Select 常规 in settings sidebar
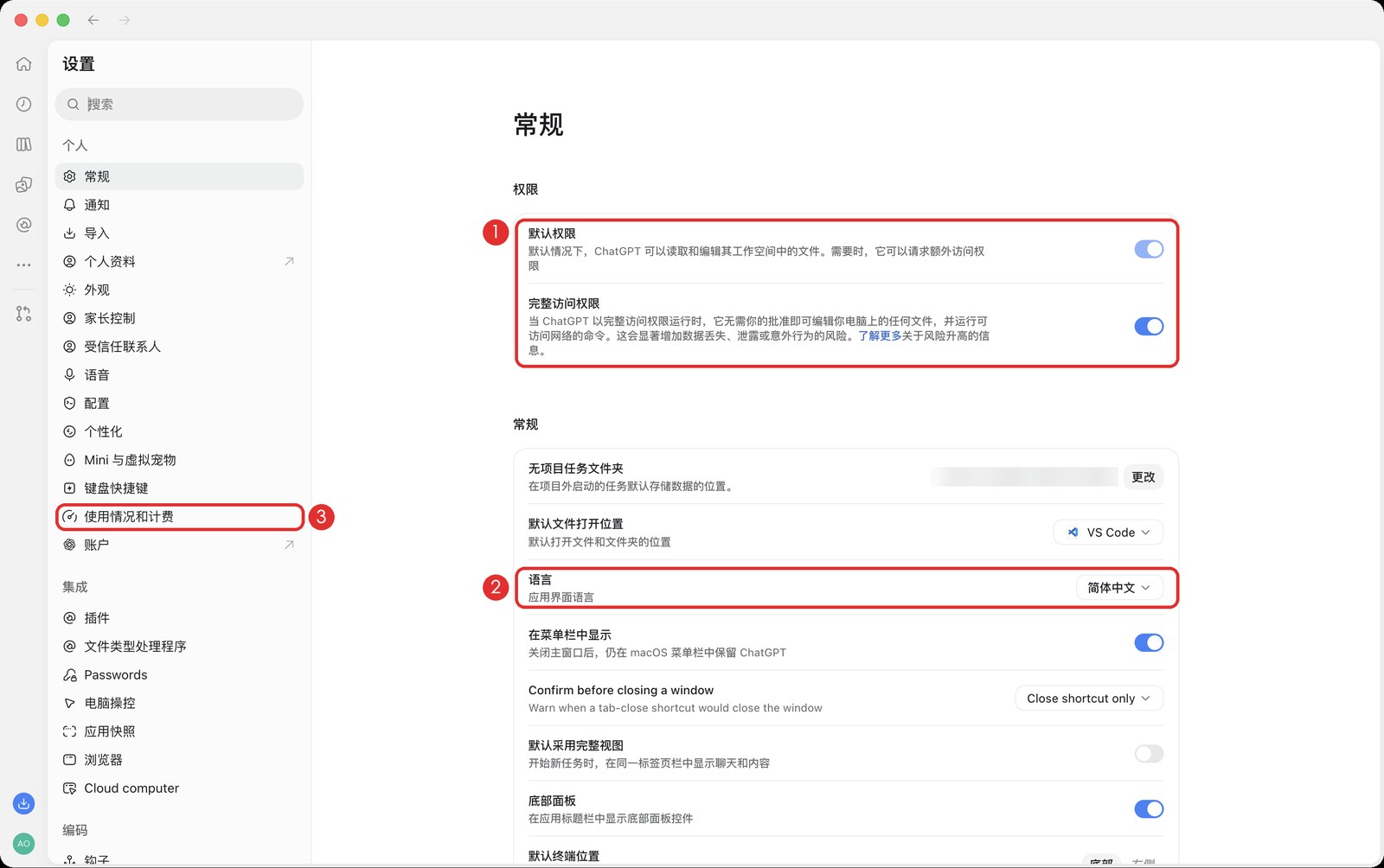 (180, 176)
